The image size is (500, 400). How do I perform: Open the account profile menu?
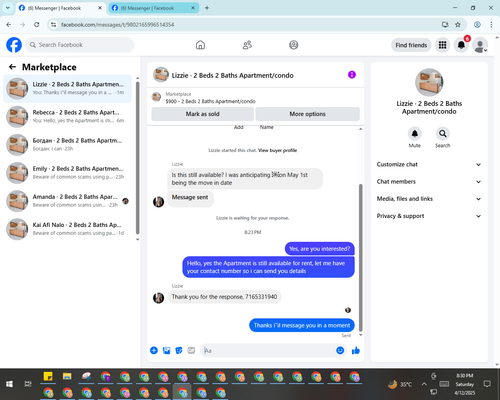point(480,45)
